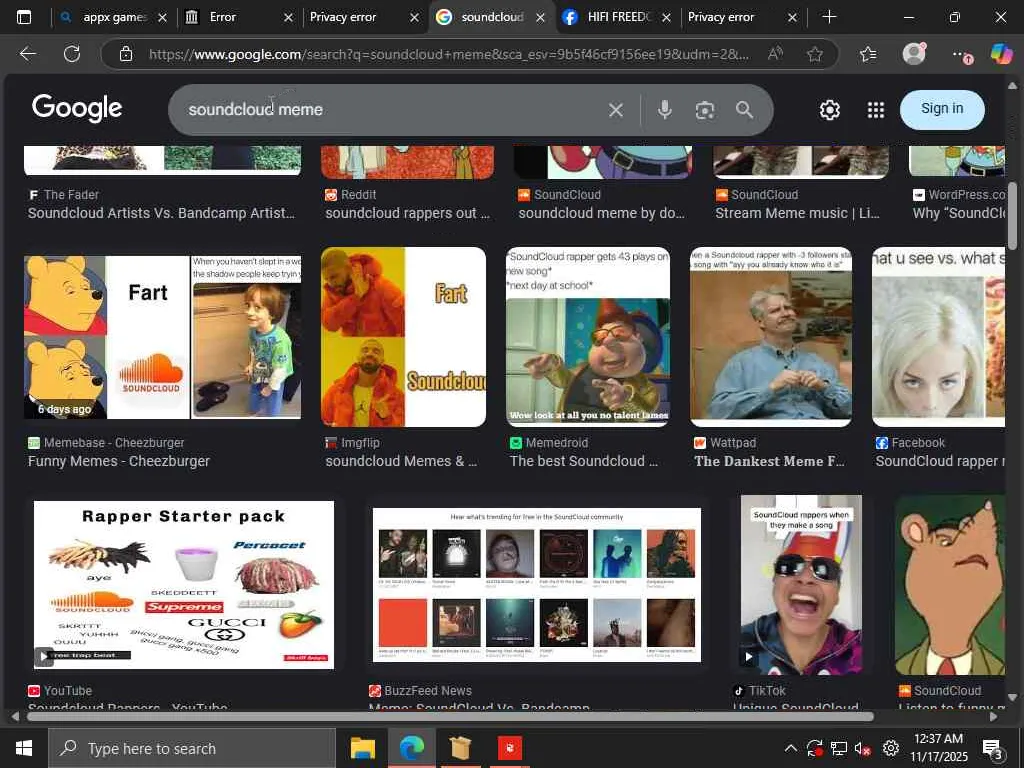The height and width of the screenshot is (768, 1024).
Task: Open the box package app in taskbar
Action: 460,748
